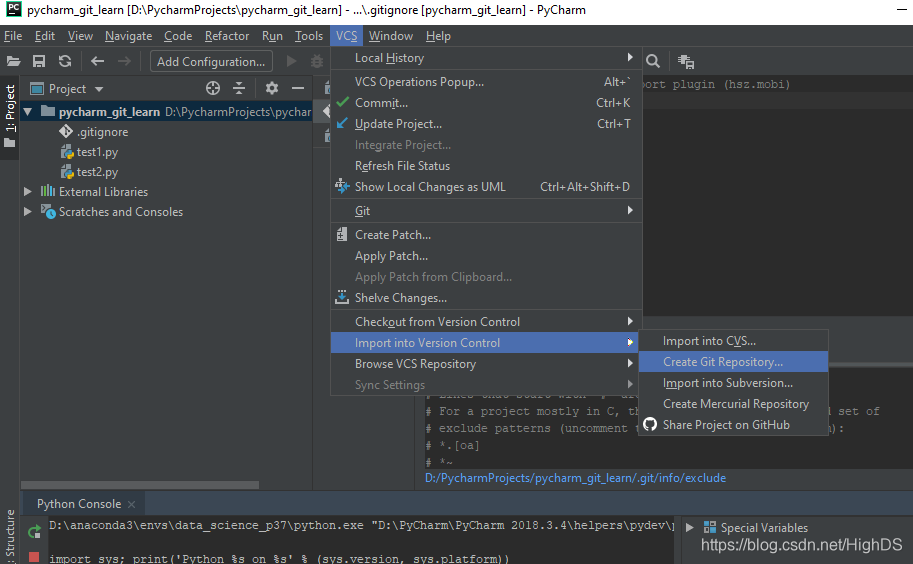The height and width of the screenshot is (564, 913).
Task: Click the Rerun console green arrow icon
Action: [x=34, y=531]
